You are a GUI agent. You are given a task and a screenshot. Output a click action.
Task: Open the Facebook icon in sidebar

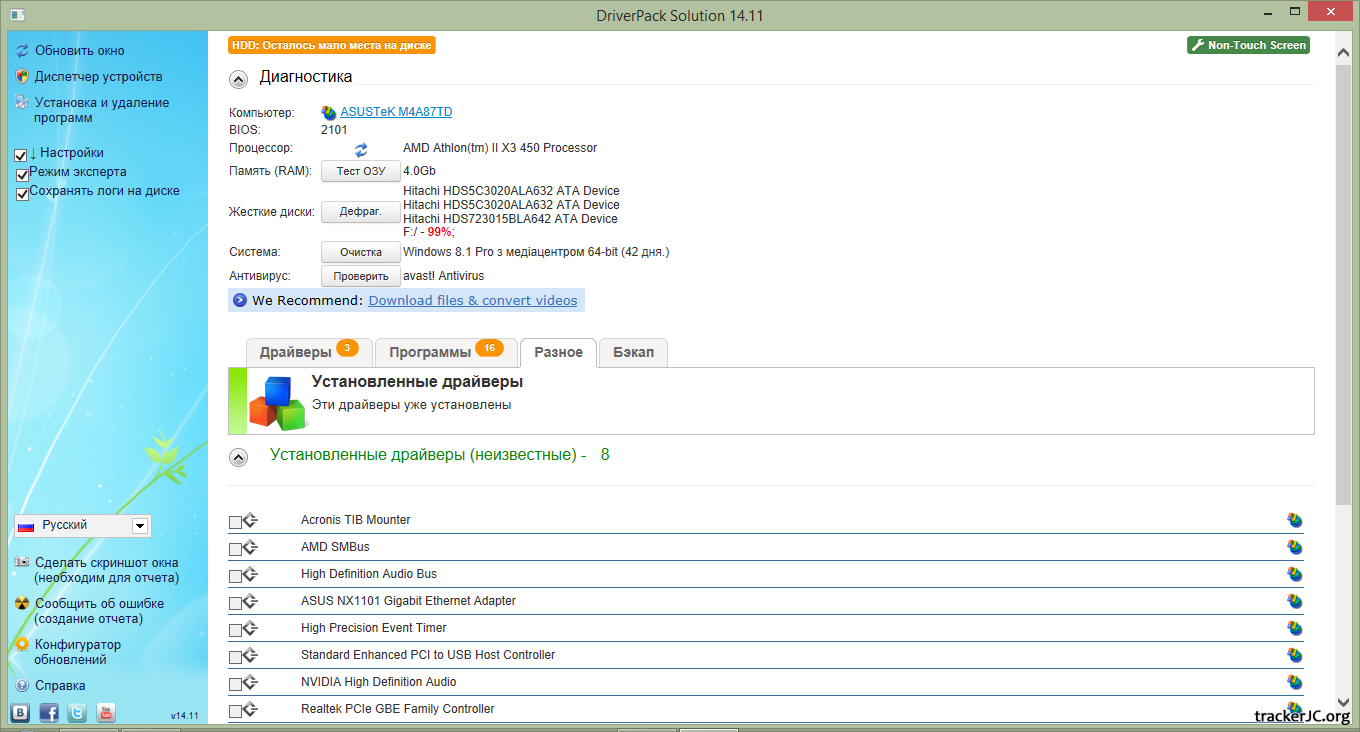[x=48, y=713]
